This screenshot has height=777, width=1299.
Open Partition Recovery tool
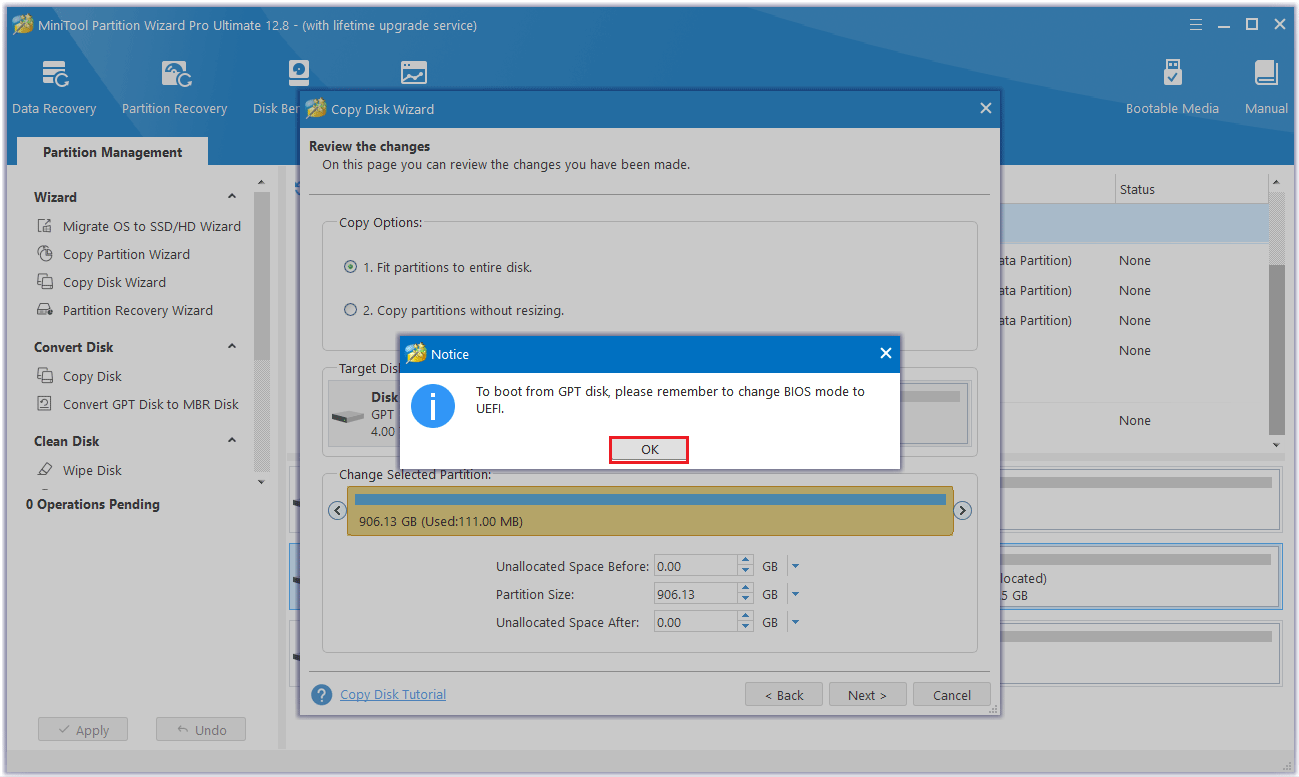click(x=174, y=87)
